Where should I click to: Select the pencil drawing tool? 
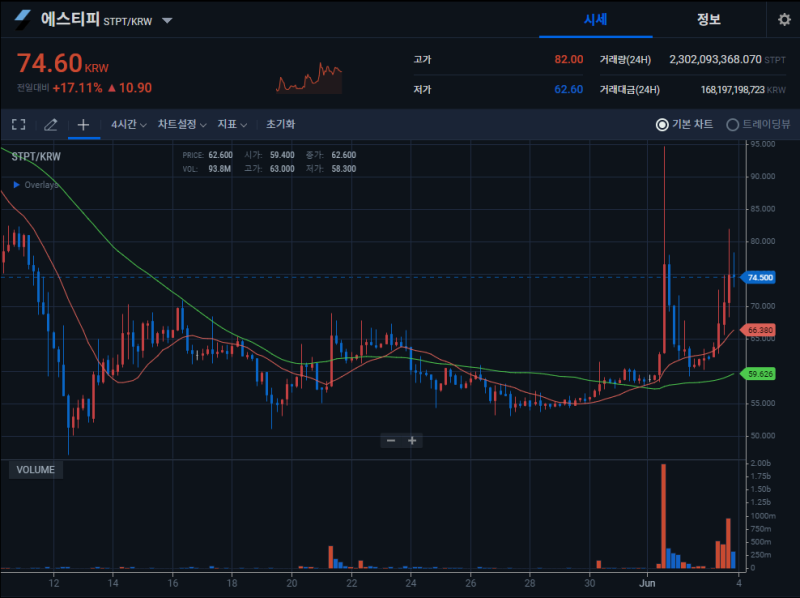point(51,124)
